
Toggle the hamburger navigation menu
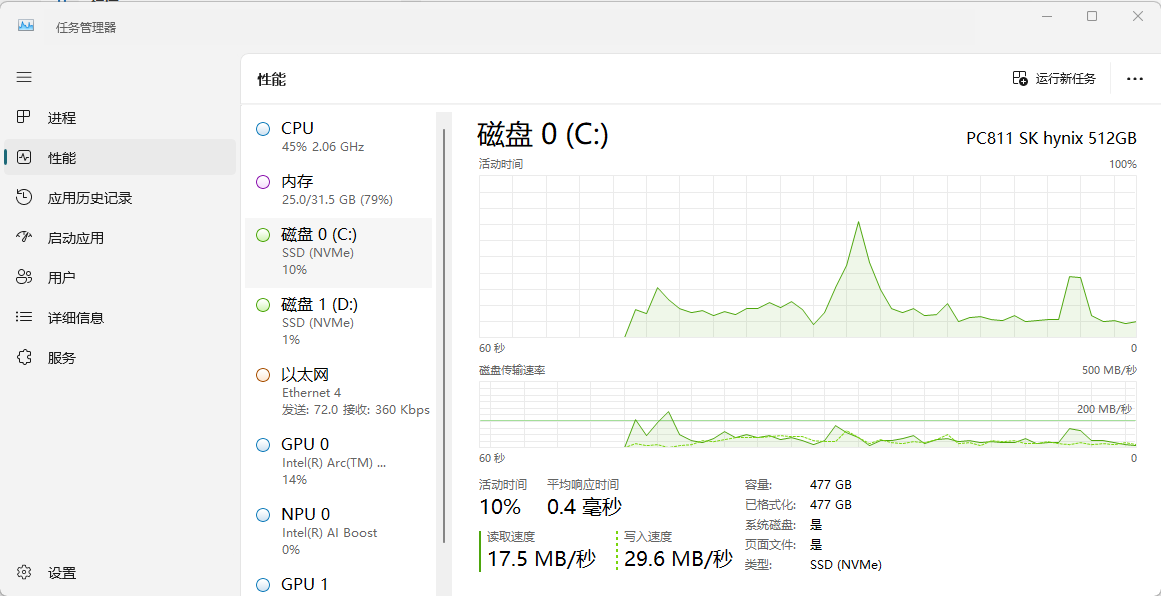24,77
